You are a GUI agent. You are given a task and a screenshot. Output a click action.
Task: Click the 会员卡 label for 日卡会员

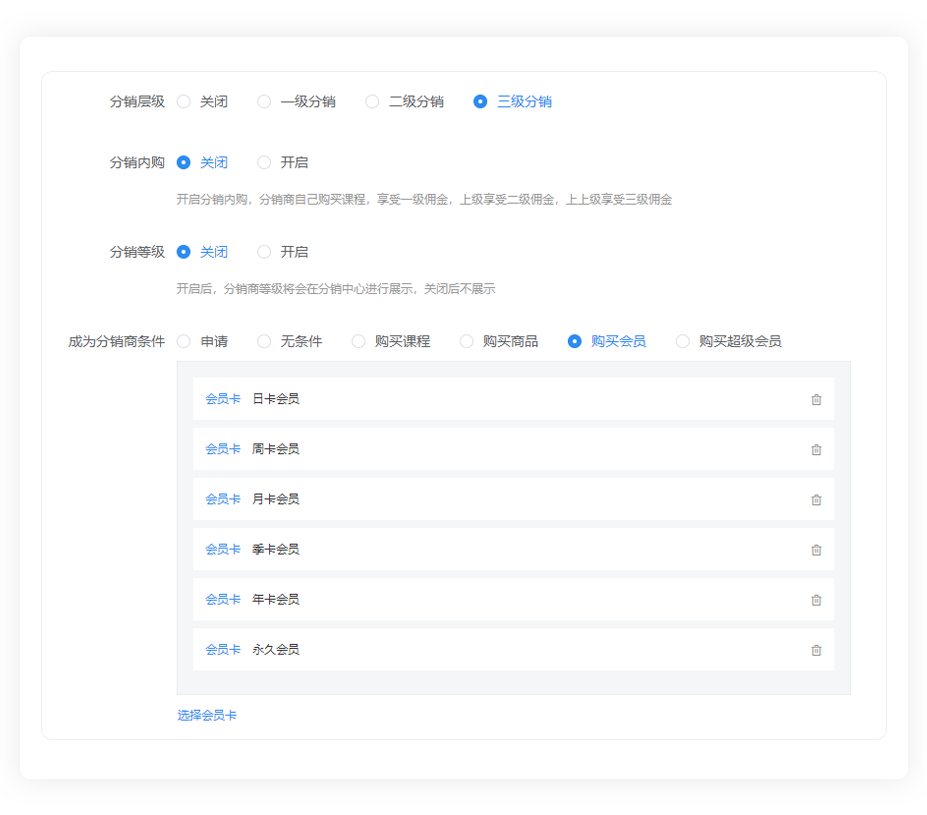point(223,399)
